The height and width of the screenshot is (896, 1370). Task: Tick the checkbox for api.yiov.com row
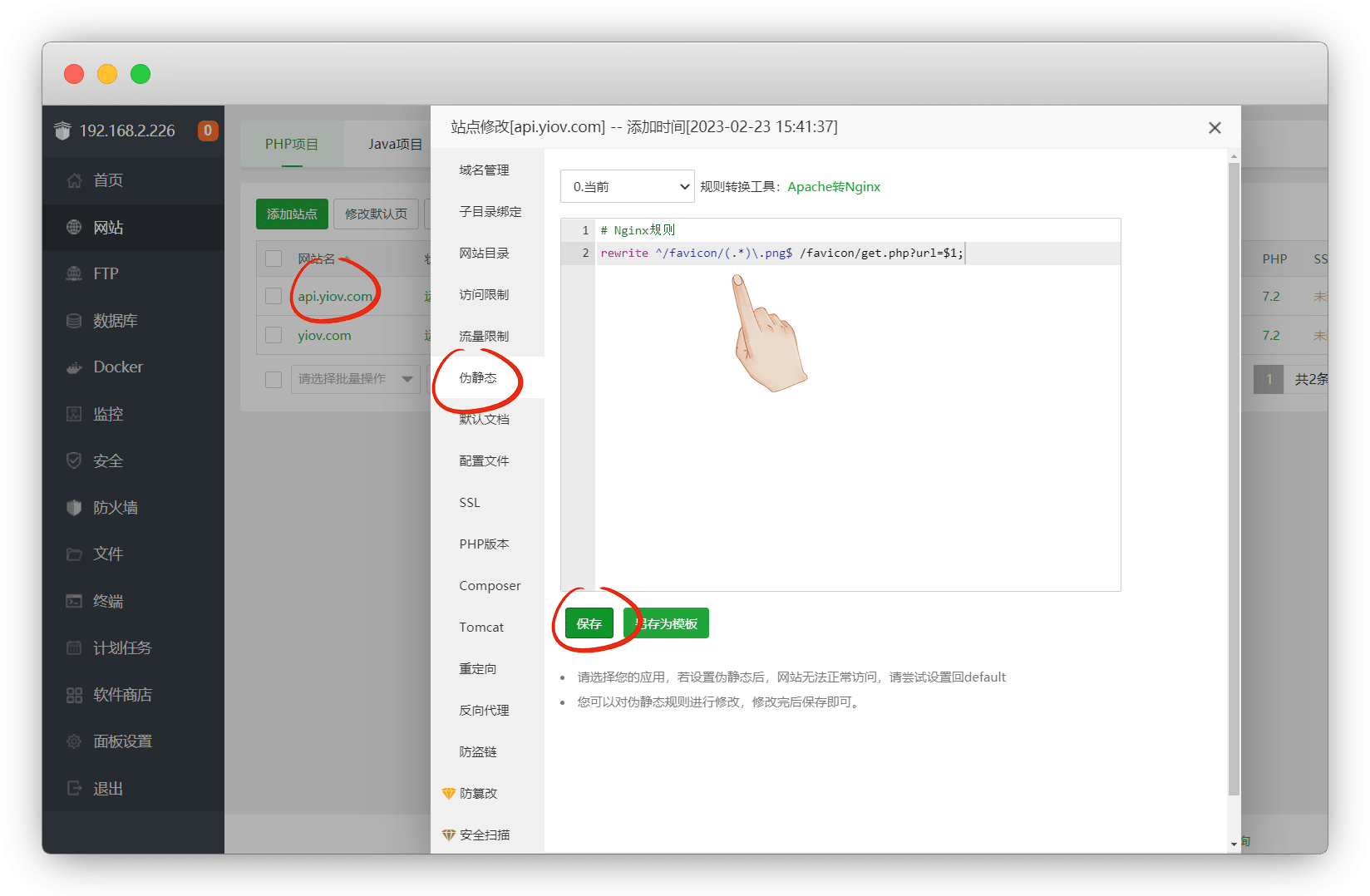(x=274, y=297)
